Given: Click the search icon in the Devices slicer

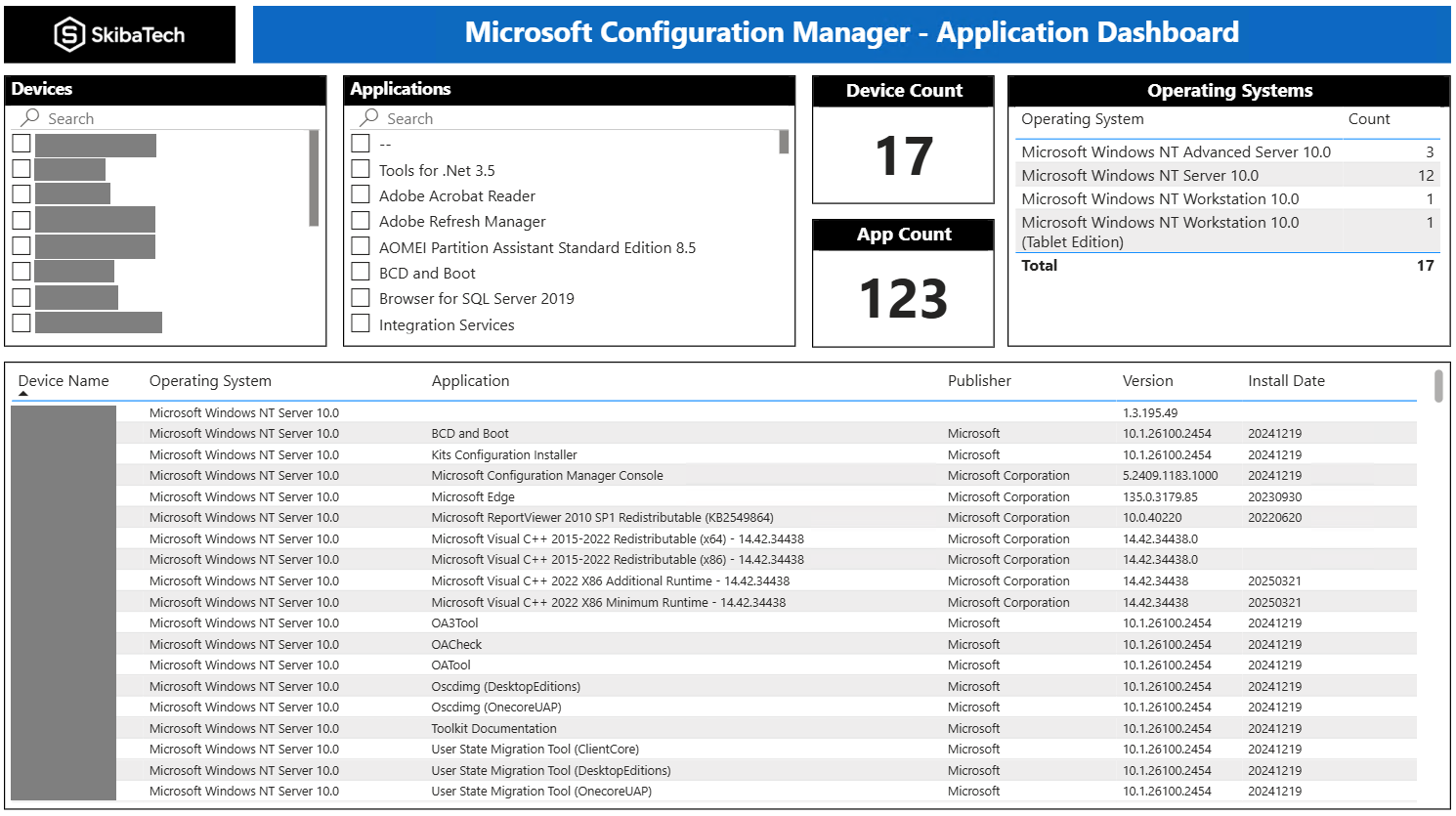Looking at the screenshot, I should pyautogui.click(x=29, y=118).
